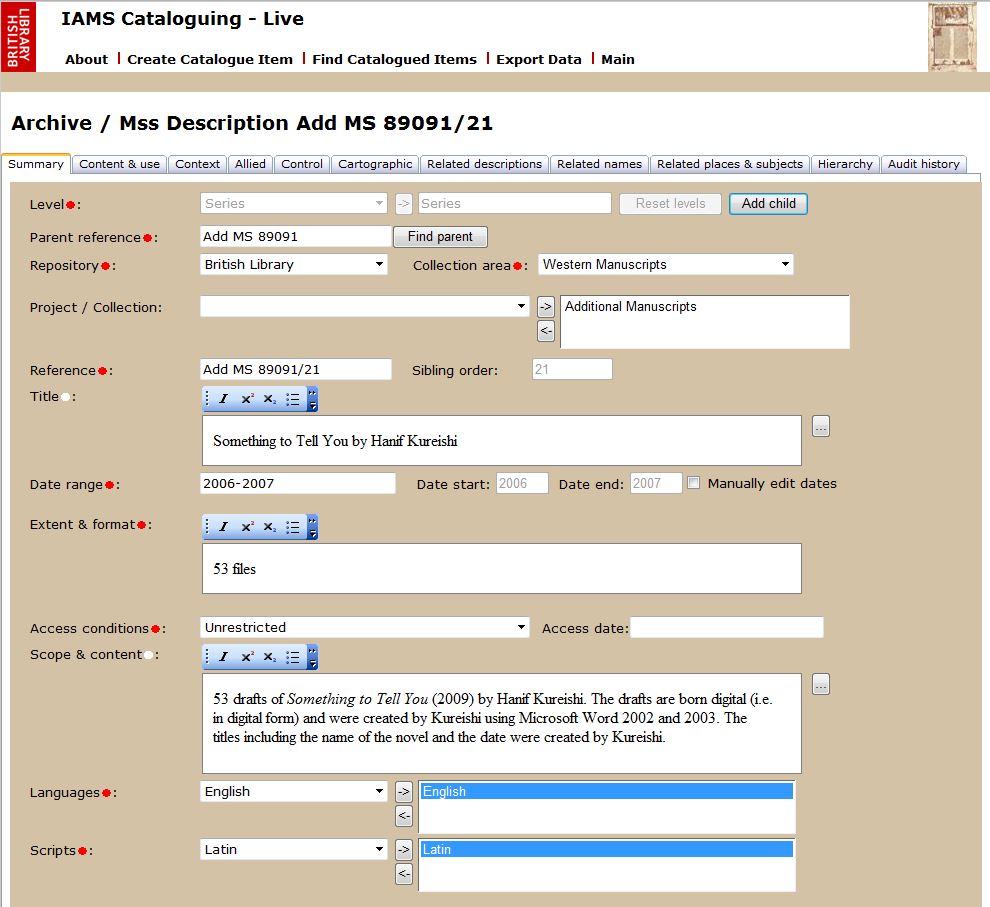This screenshot has height=907, width=990.
Task: Remove script from Scripts list
Action: (403, 874)
